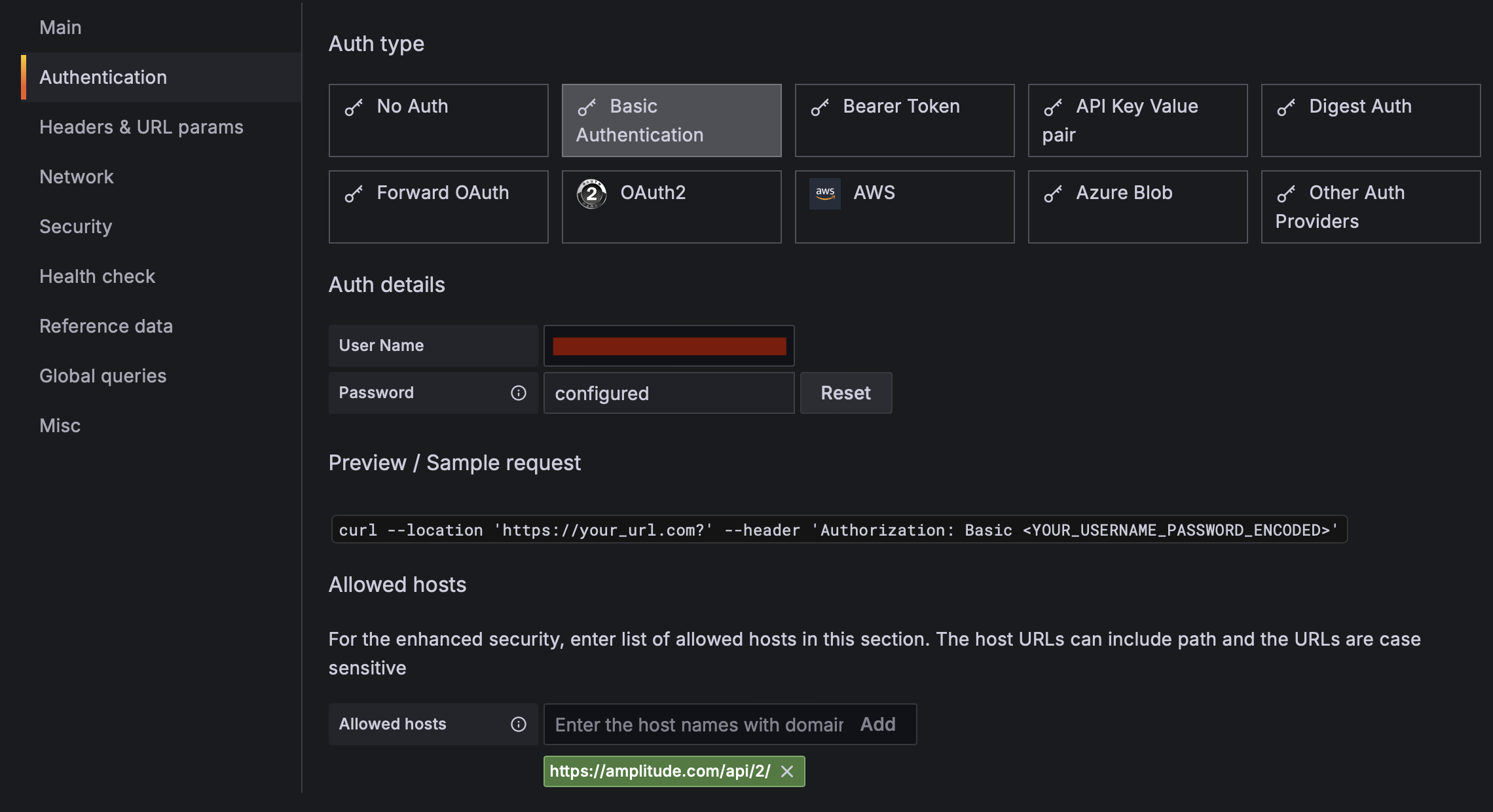Remove the amplitude.com allowed host tag

click(787, 771)
